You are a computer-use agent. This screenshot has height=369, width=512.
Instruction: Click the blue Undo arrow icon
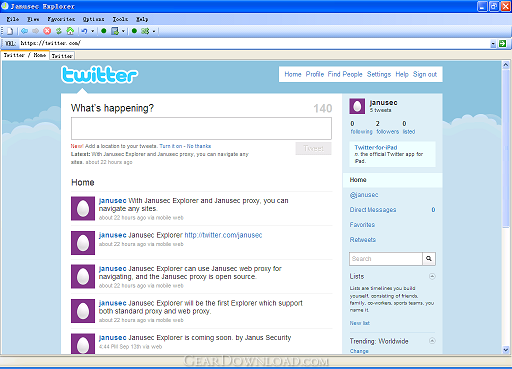click(x=84, y=31)
